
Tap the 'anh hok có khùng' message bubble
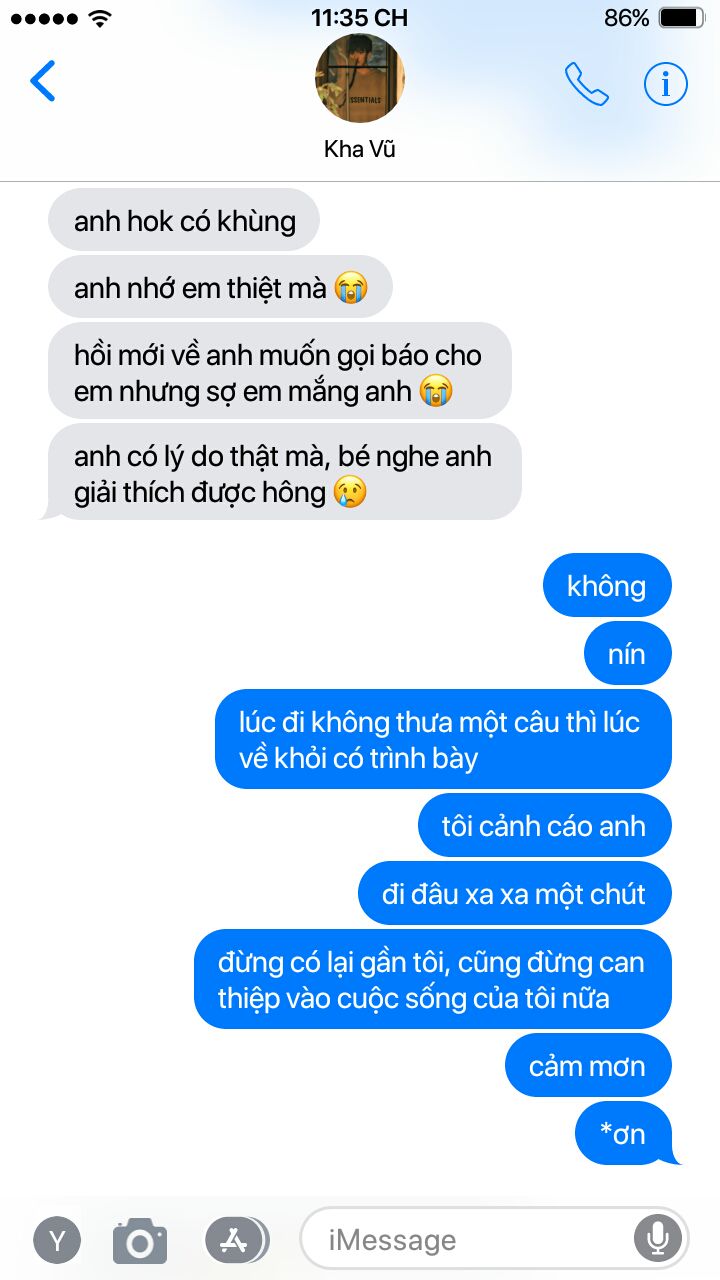coord(184,220)
